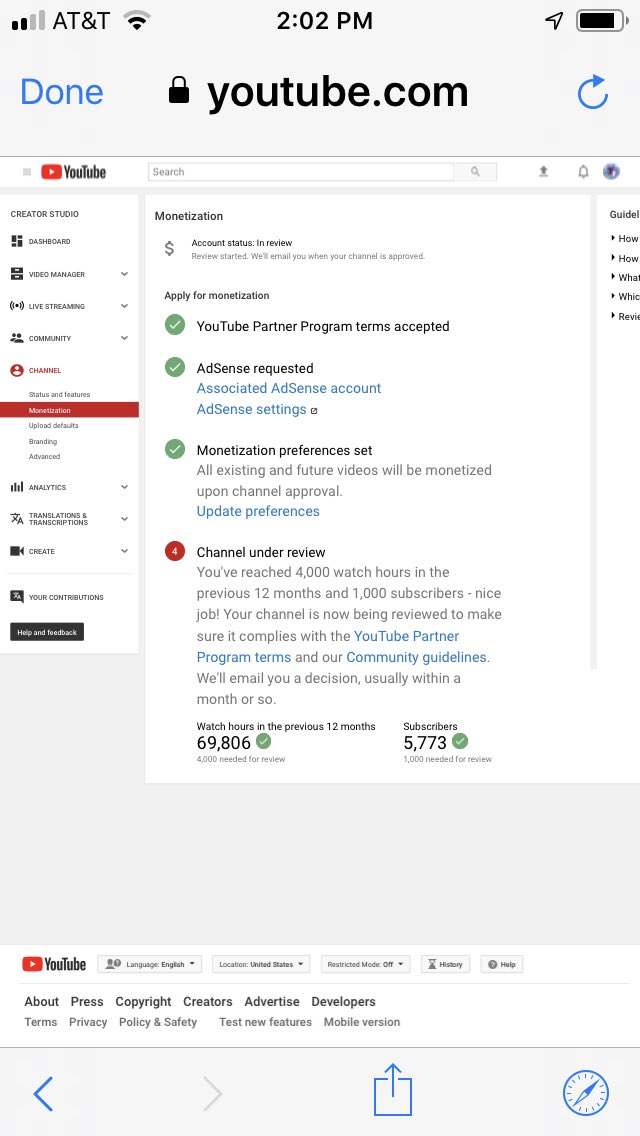
Task: Click the Live Streaming icon
Action: [x=17, y=306]
